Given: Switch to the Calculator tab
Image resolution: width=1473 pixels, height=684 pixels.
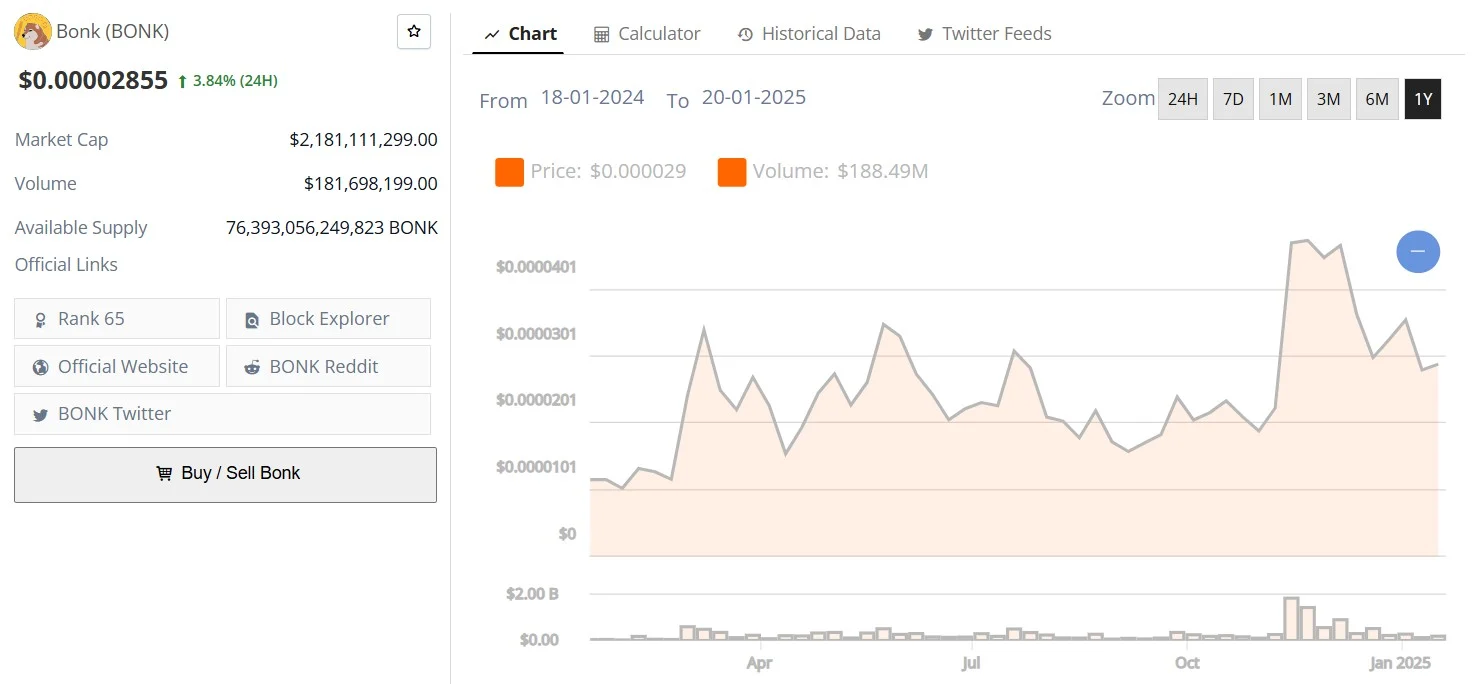Looking at the screenshot, I should pos(647,33).
